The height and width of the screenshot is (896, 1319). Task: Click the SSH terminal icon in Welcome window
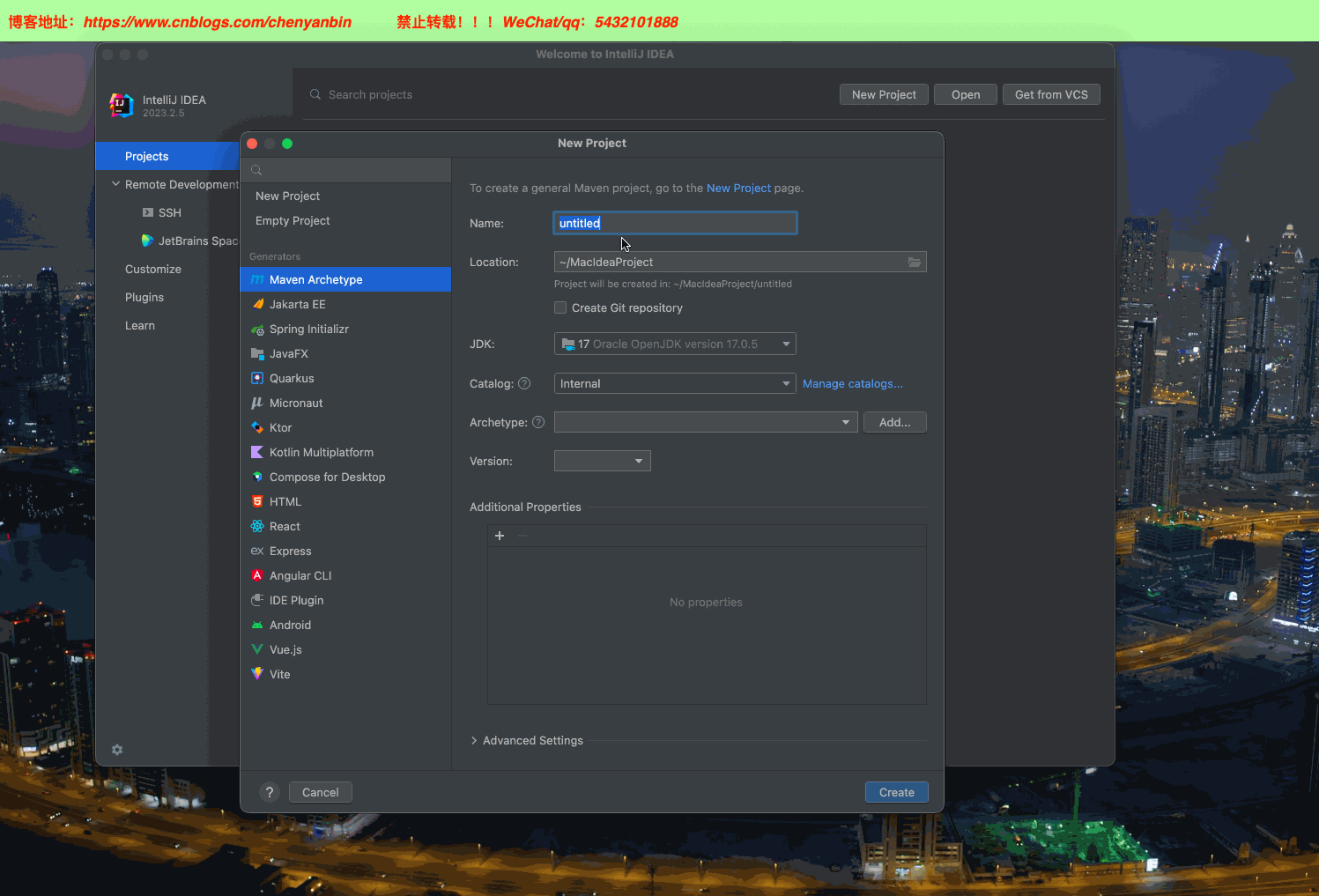click(x=148, y=212)
